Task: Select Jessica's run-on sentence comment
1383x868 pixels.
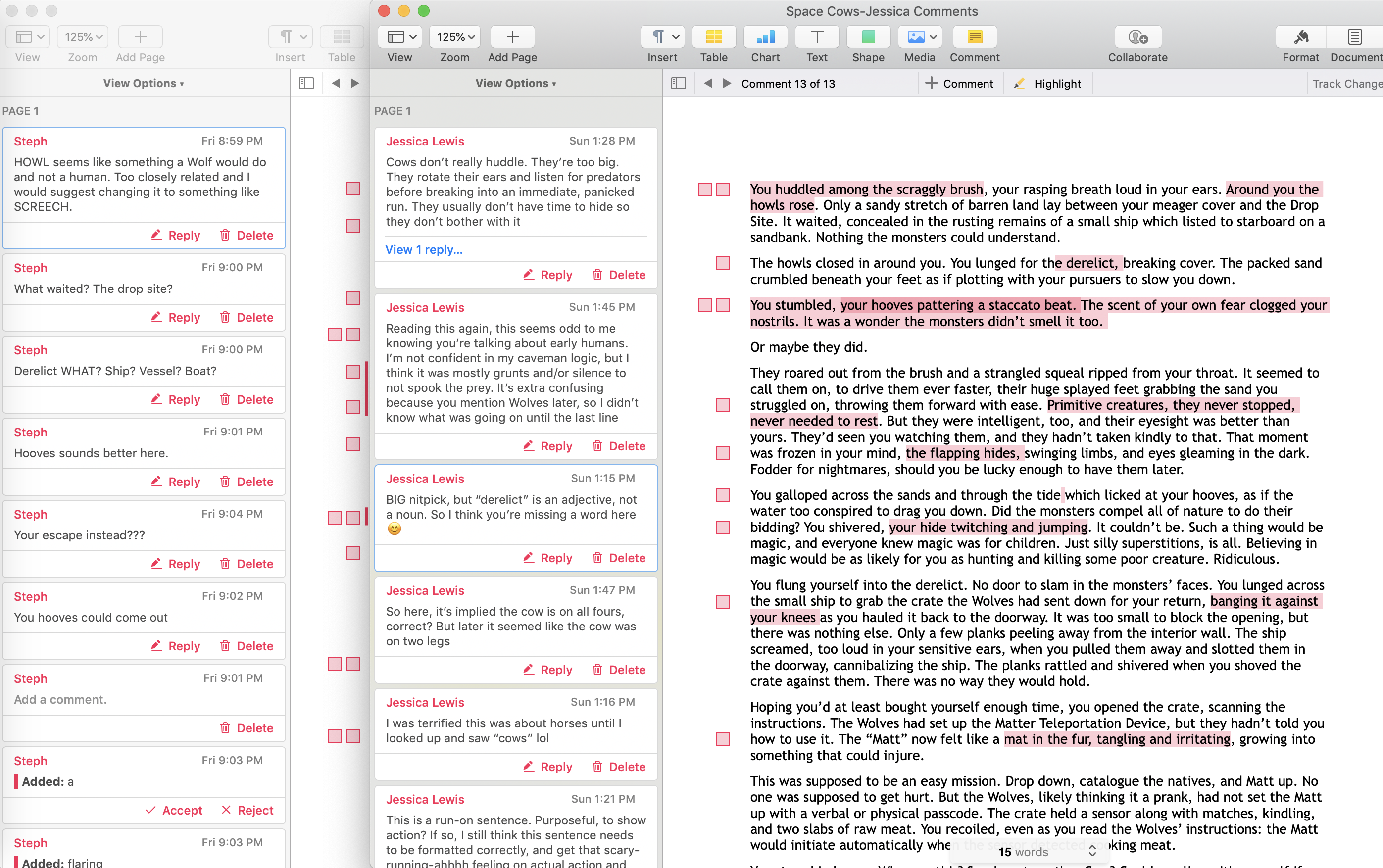Action: click(516, 827)
